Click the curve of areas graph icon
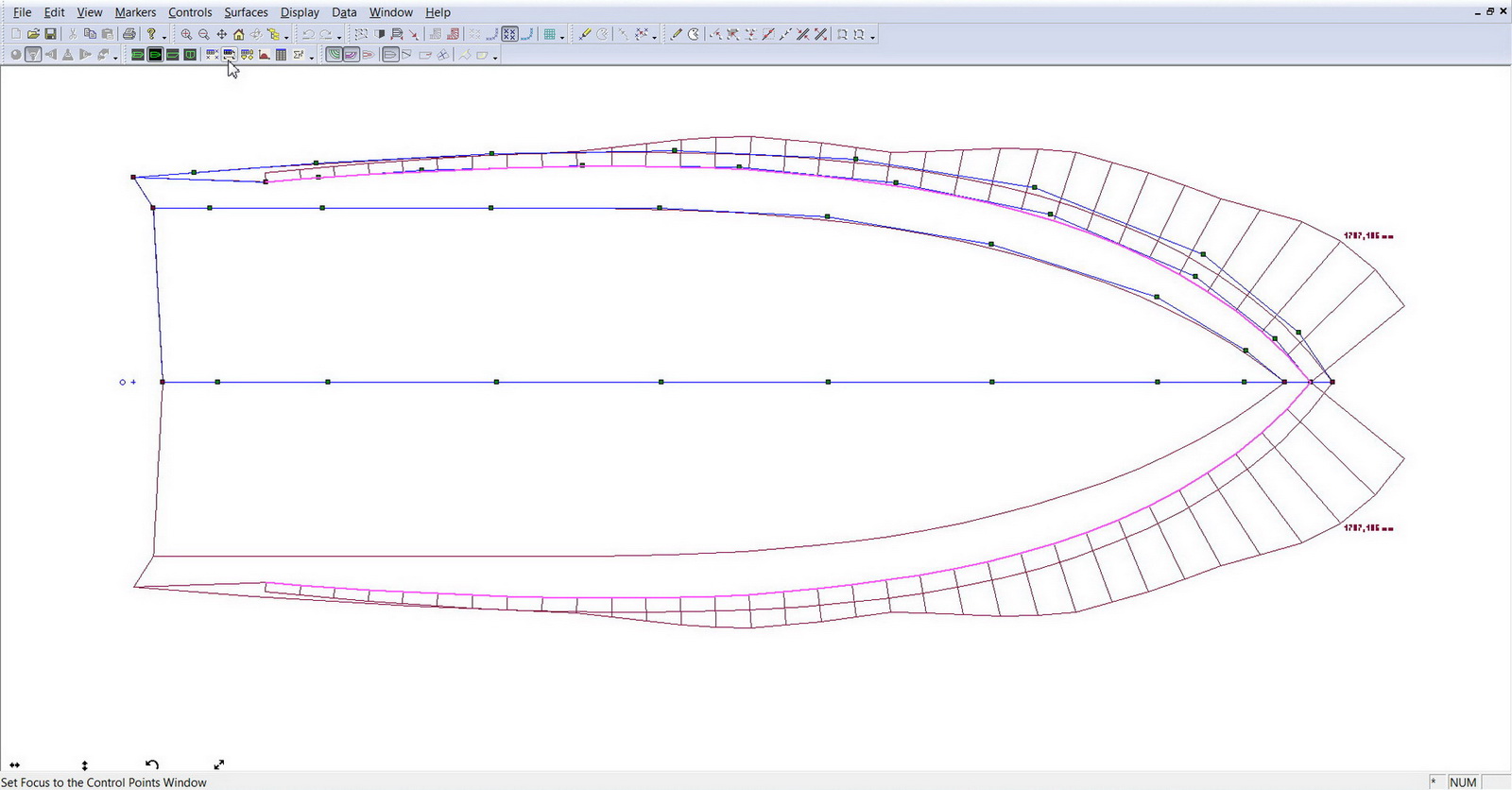1512x790 pixels. [264, 55]
